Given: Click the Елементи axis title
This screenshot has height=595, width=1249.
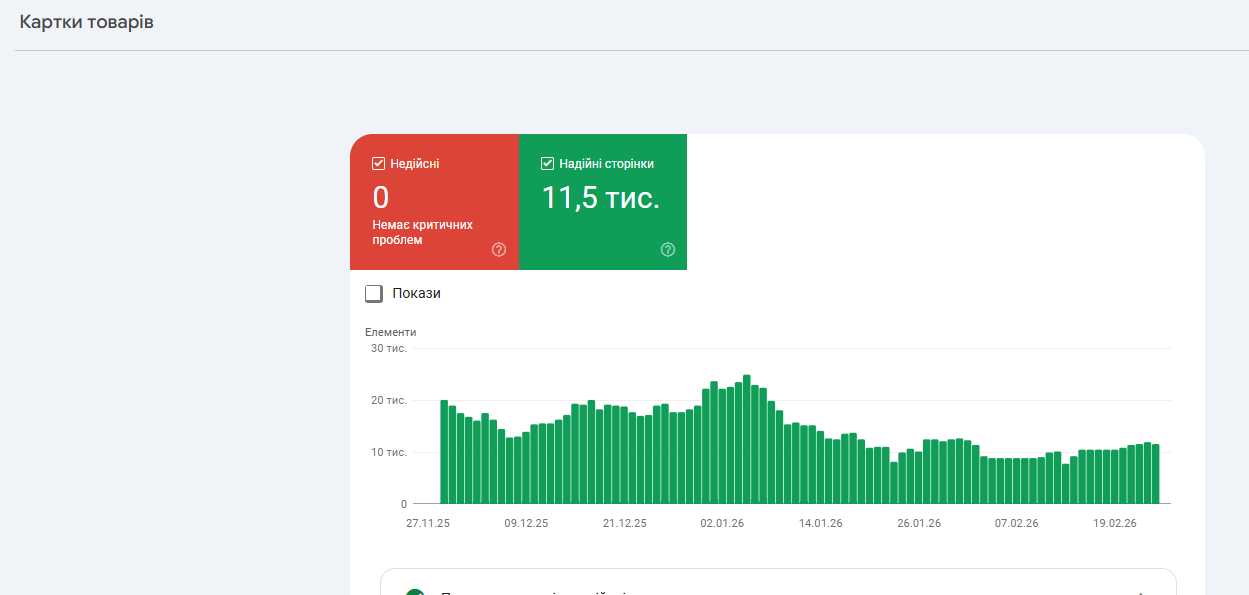Looking at the screenshot, I should pyautogui.click(x=390, y=332).
